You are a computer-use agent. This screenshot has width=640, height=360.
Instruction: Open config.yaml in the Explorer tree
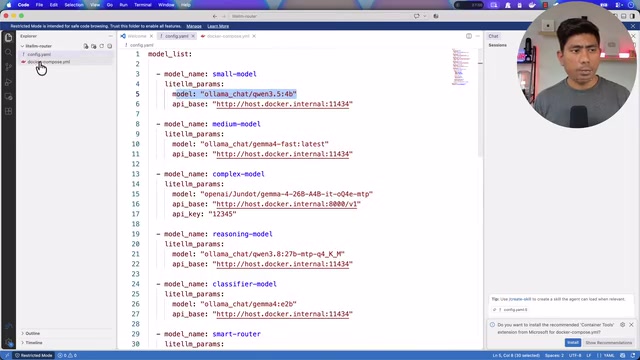[39, 54]
